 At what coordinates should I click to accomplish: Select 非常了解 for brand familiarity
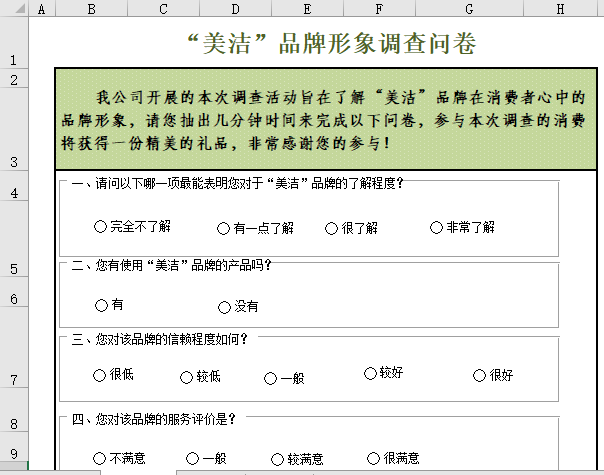tap(436, 227)
